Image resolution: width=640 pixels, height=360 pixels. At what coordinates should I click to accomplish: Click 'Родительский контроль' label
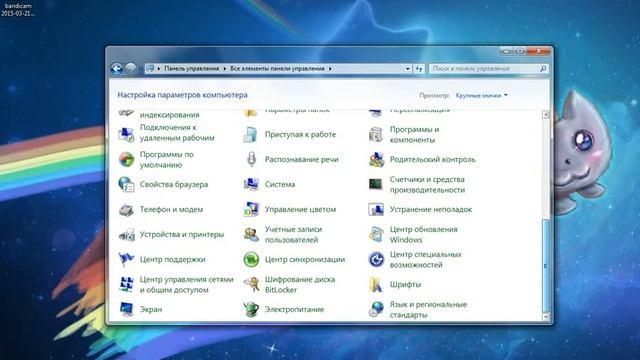click(x=432, y=160)
